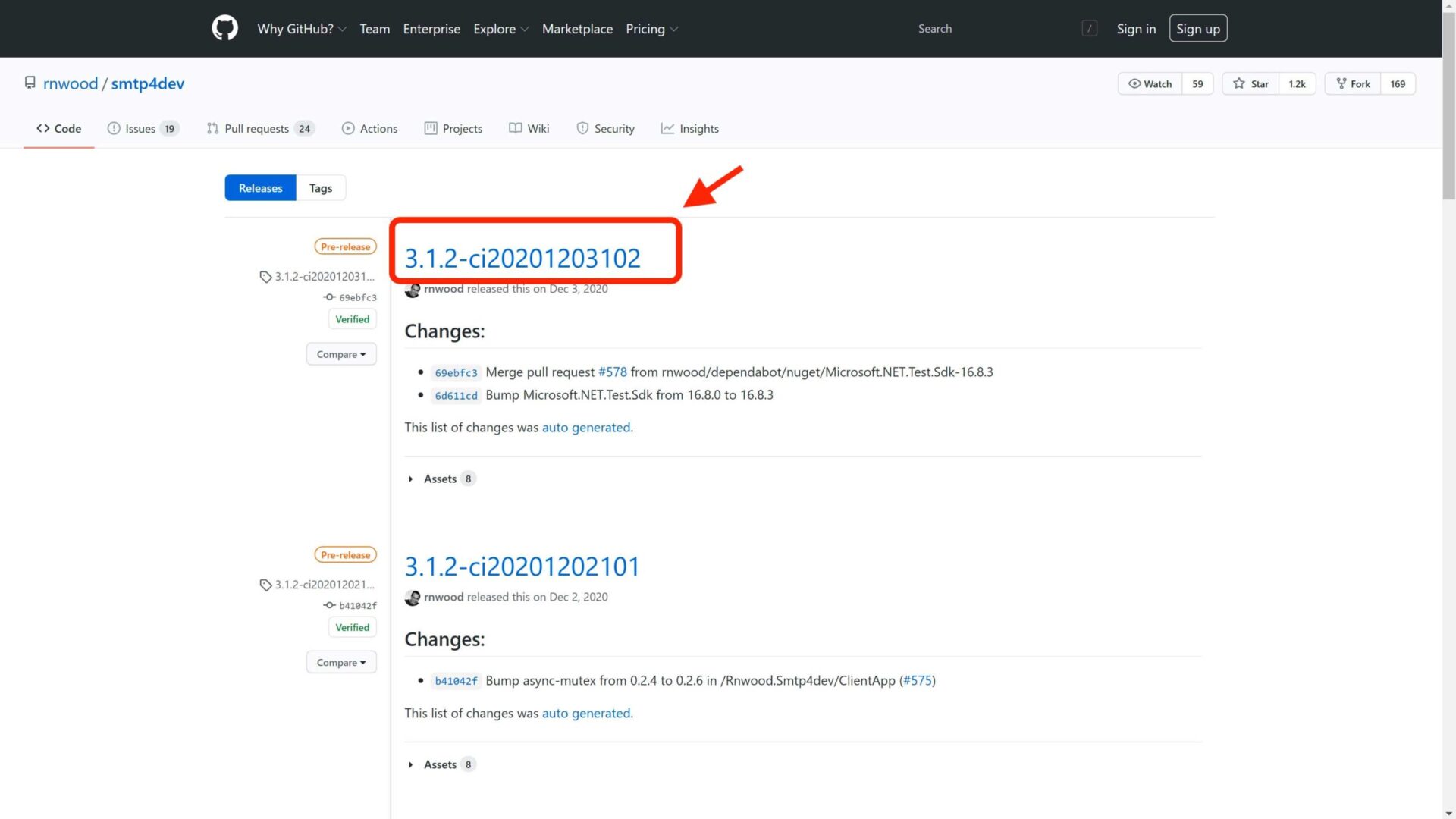Fork the smtp4dev repository
The width and height of the screenshot is (1456, 819).
coord(1353,83)
